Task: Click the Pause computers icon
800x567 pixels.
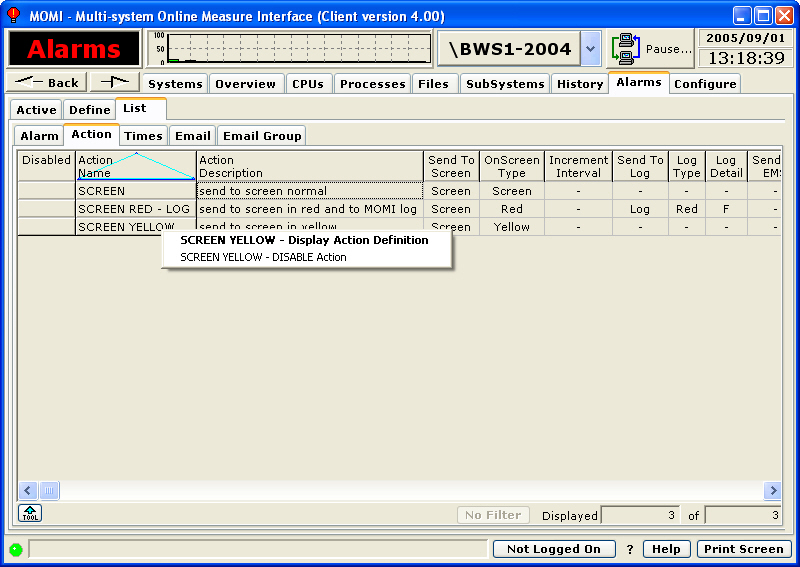Action: tap(626, 48)
